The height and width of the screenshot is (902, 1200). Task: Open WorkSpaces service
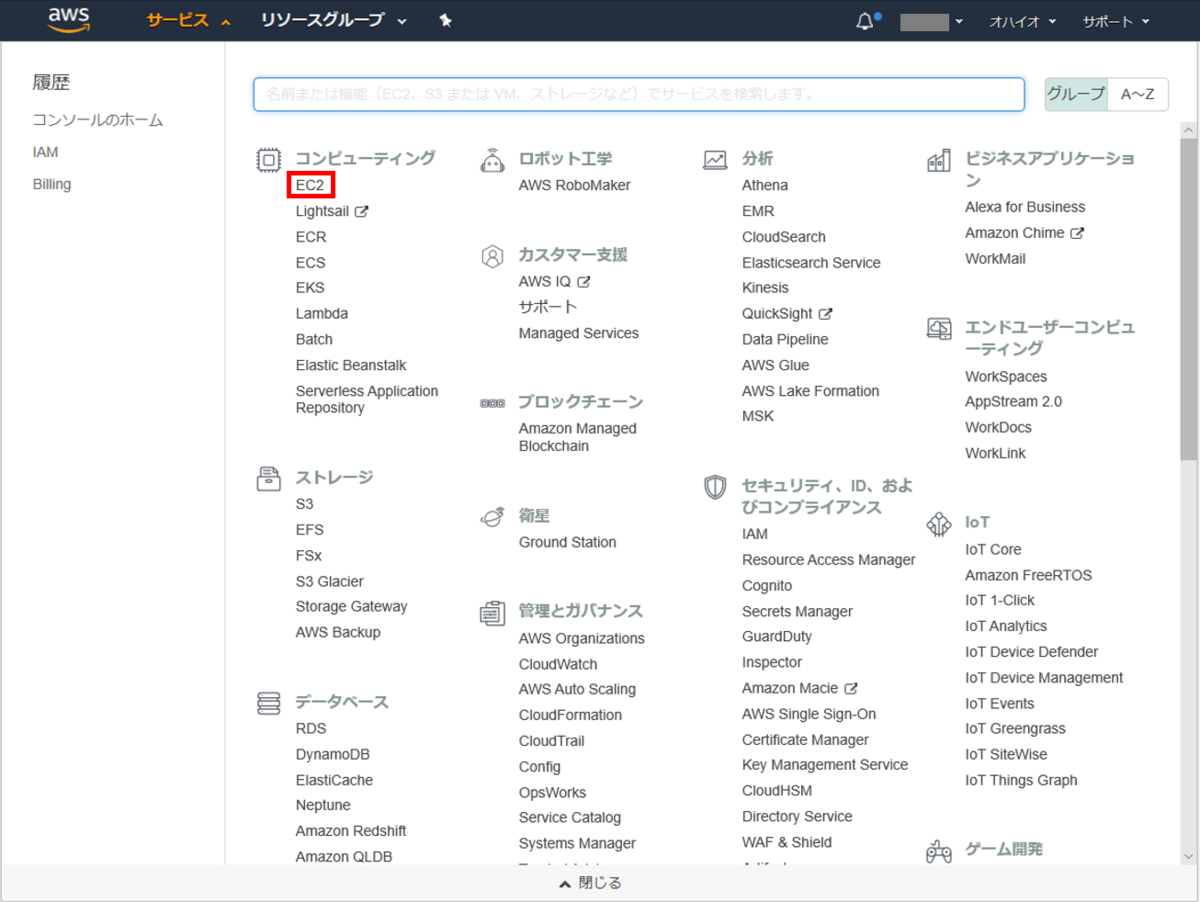click(x=1006, y=376)
